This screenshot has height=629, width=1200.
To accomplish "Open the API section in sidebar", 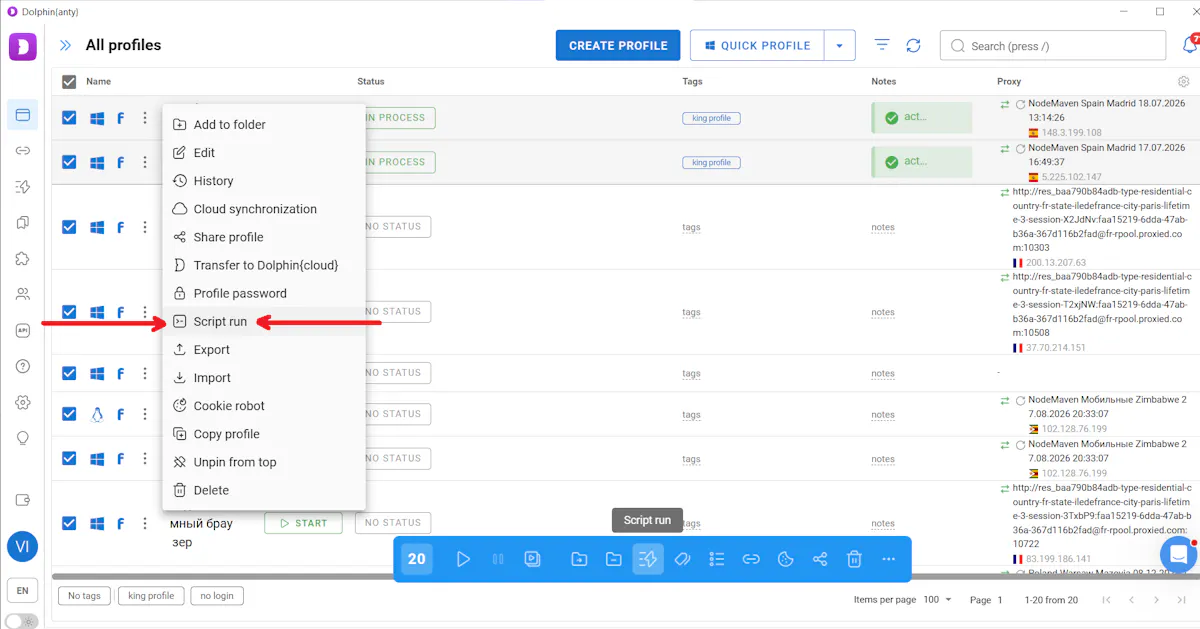I will coord(22,330).
